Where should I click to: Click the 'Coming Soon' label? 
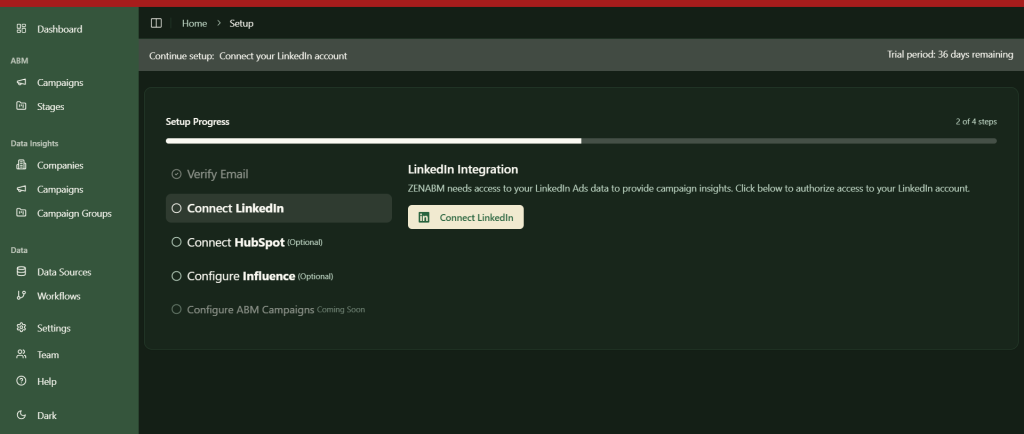341,310
